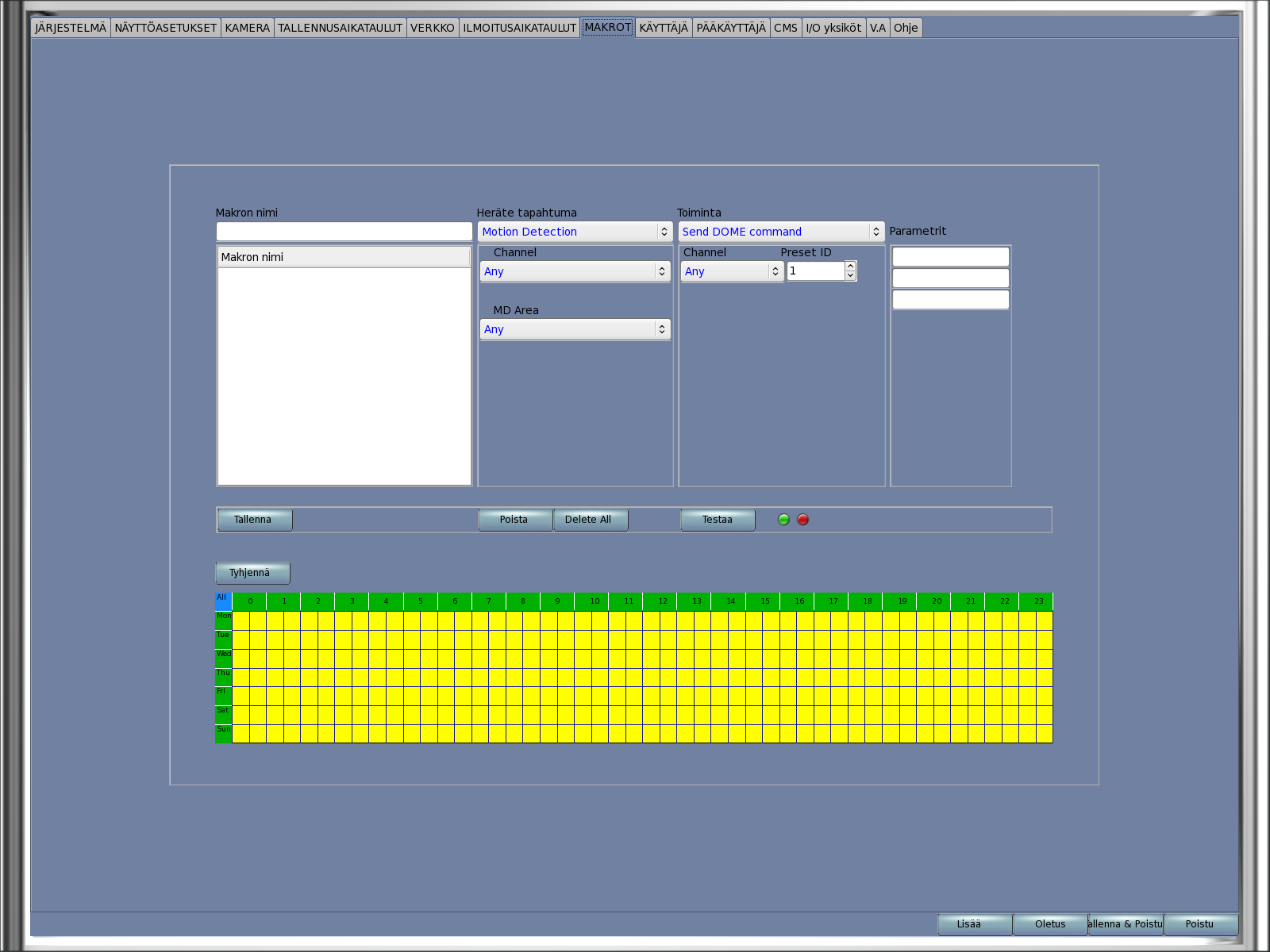Viewport: 1270px width, 952px height.
Task: Click the green status indicator light
Action: click(783, 520)
